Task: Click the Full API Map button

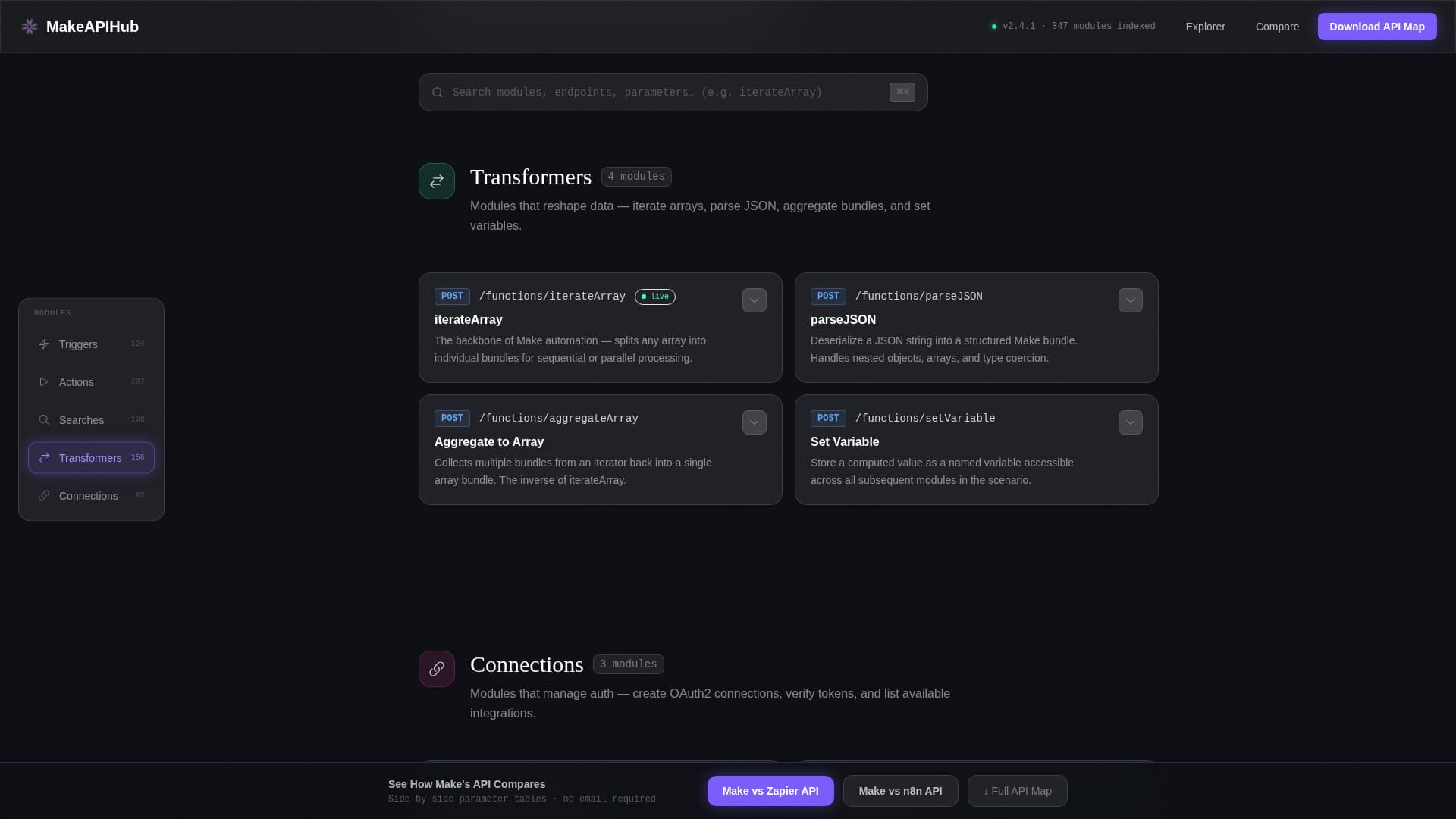Action: (1018, 791)
